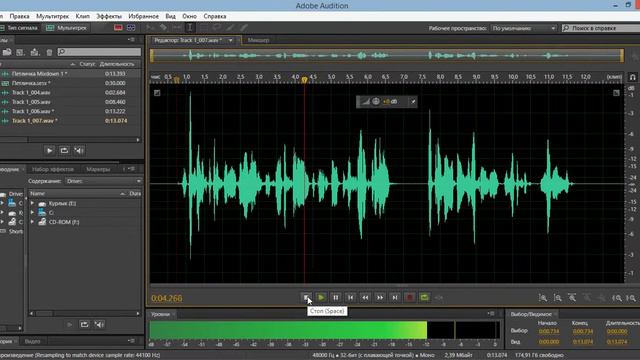Click the yellow playhead marker on timeline
640x360 pixels.
pyautogui.click(x=304, y=80)
